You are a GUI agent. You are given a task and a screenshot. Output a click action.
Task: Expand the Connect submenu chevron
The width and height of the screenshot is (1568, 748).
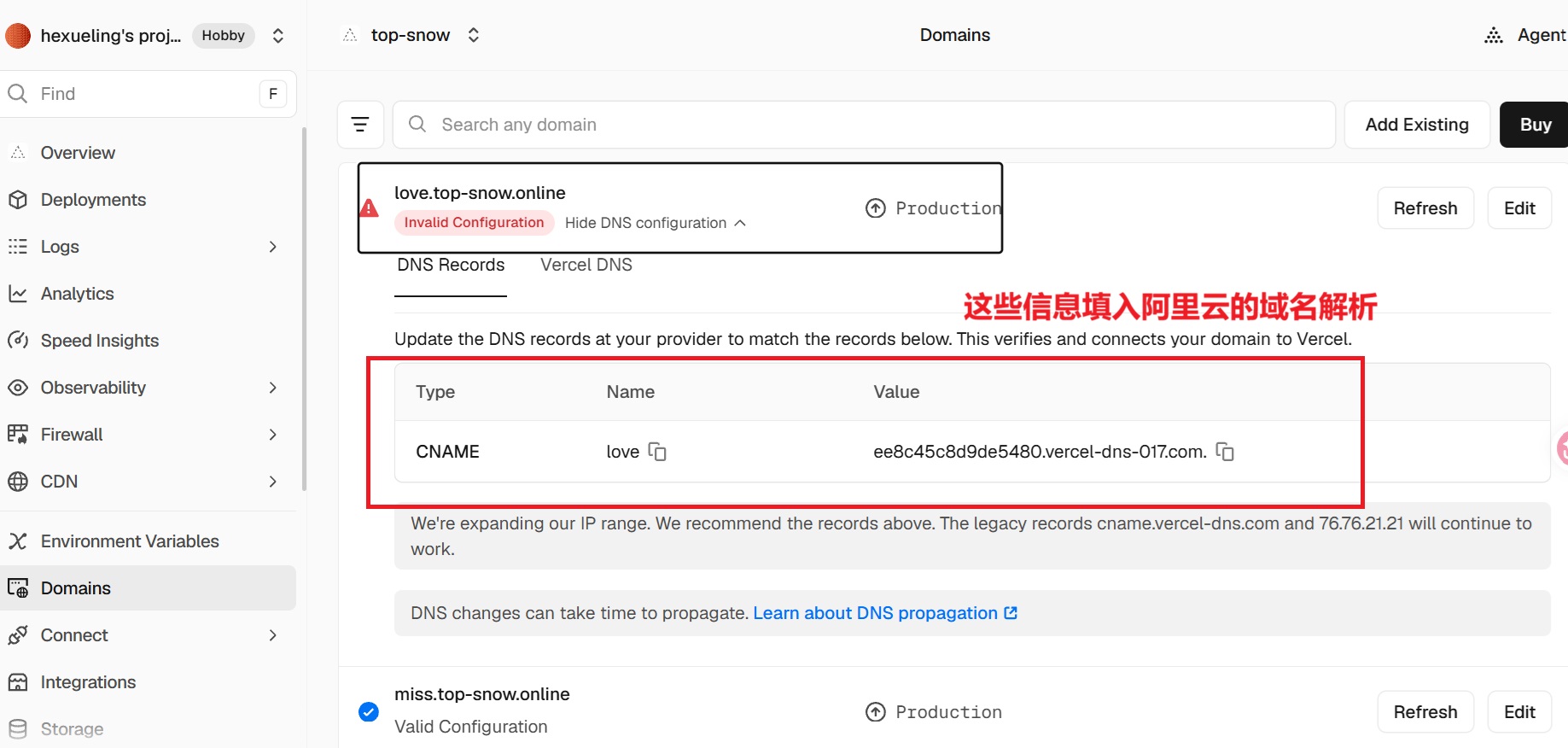[x=273, y=635]
